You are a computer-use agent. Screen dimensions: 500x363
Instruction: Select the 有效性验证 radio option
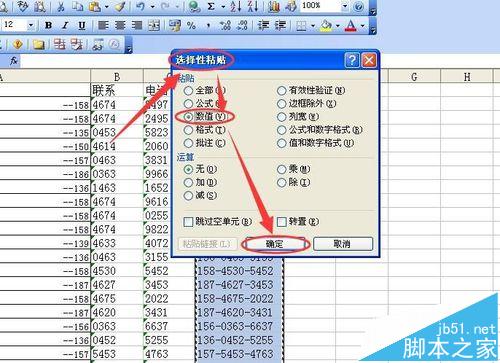tap(282, 90)
